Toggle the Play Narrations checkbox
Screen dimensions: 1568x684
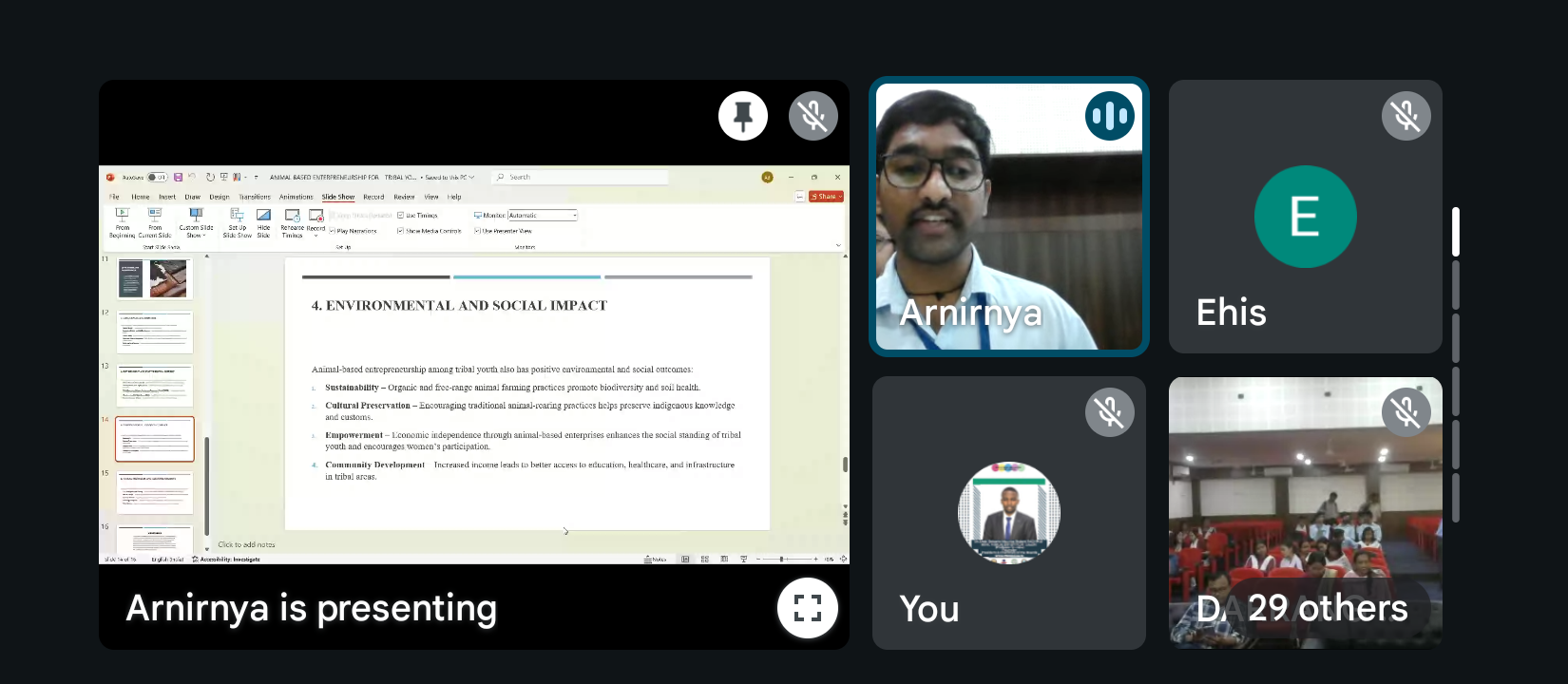click(x=333, y=231)
